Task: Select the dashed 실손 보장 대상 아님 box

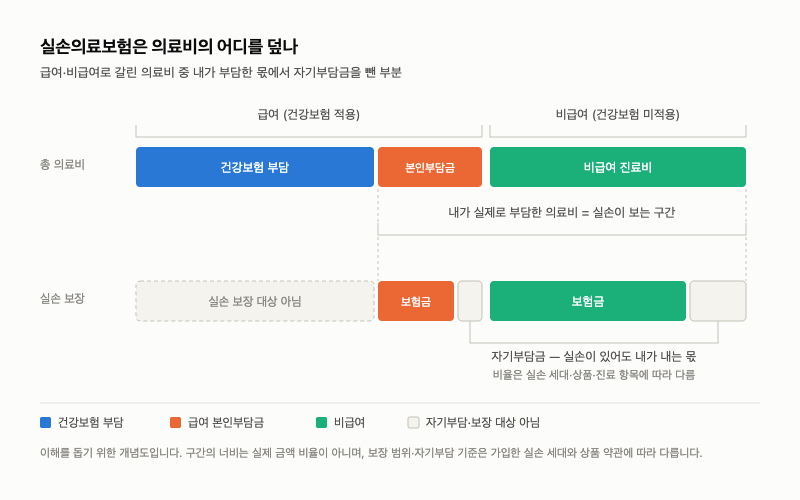Action: tap(255, 301)
